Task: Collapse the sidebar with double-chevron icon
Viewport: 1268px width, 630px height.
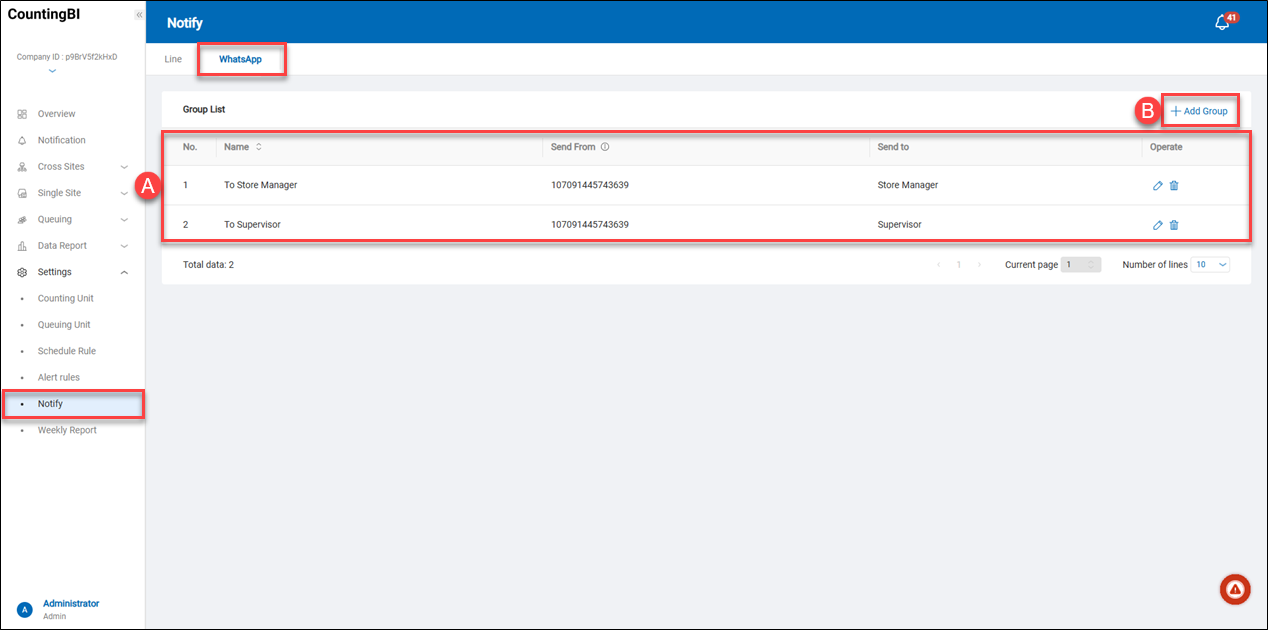Action: click(138, 15)
